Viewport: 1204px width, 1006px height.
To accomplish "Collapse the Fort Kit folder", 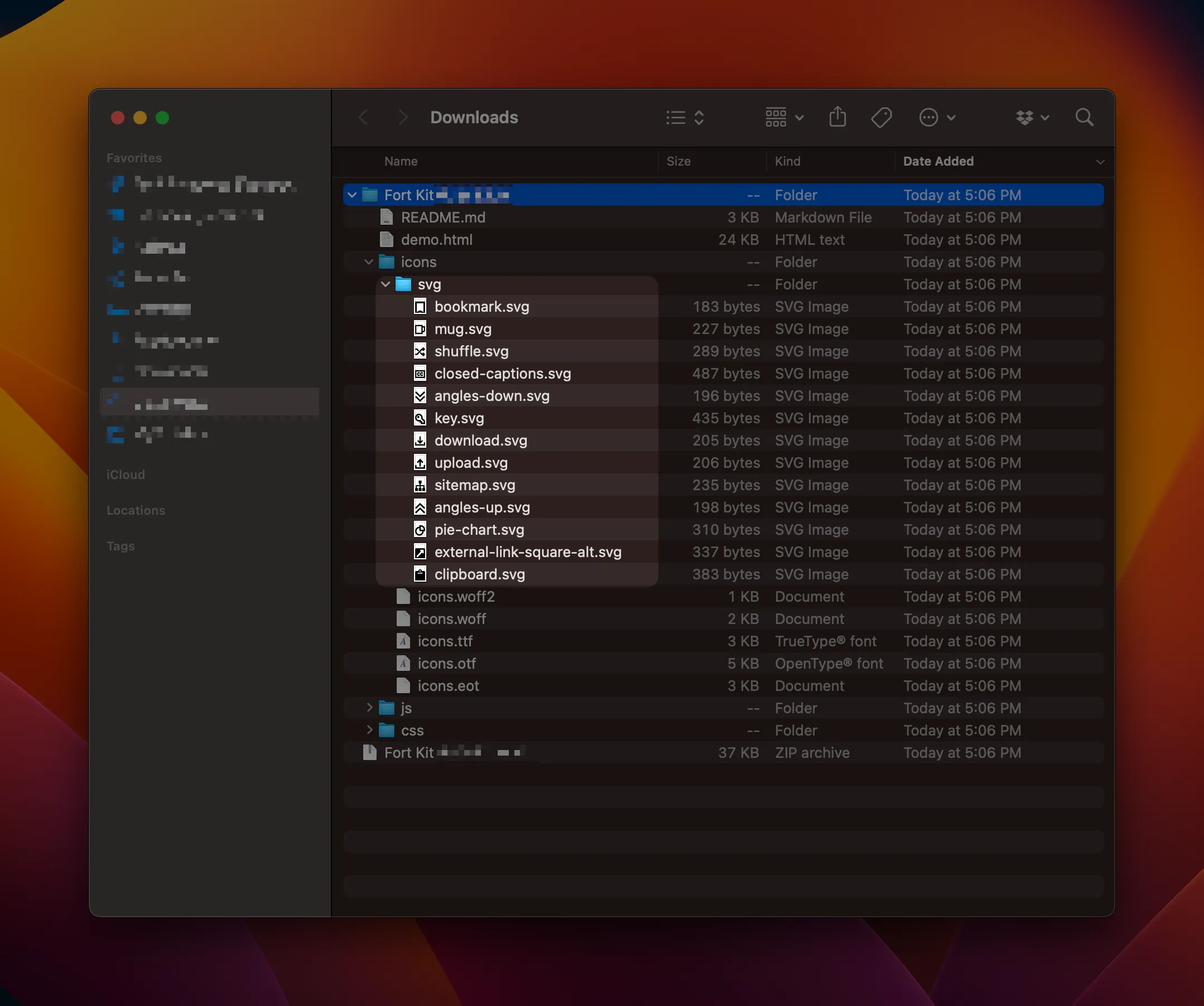I will coord(351,195).
